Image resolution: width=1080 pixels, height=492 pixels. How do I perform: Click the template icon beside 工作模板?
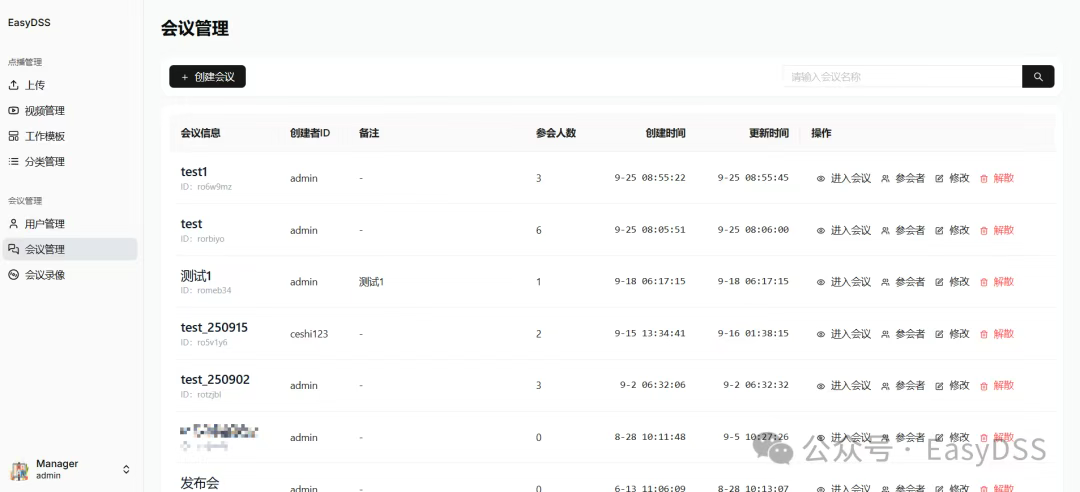[x=13, y=136]
